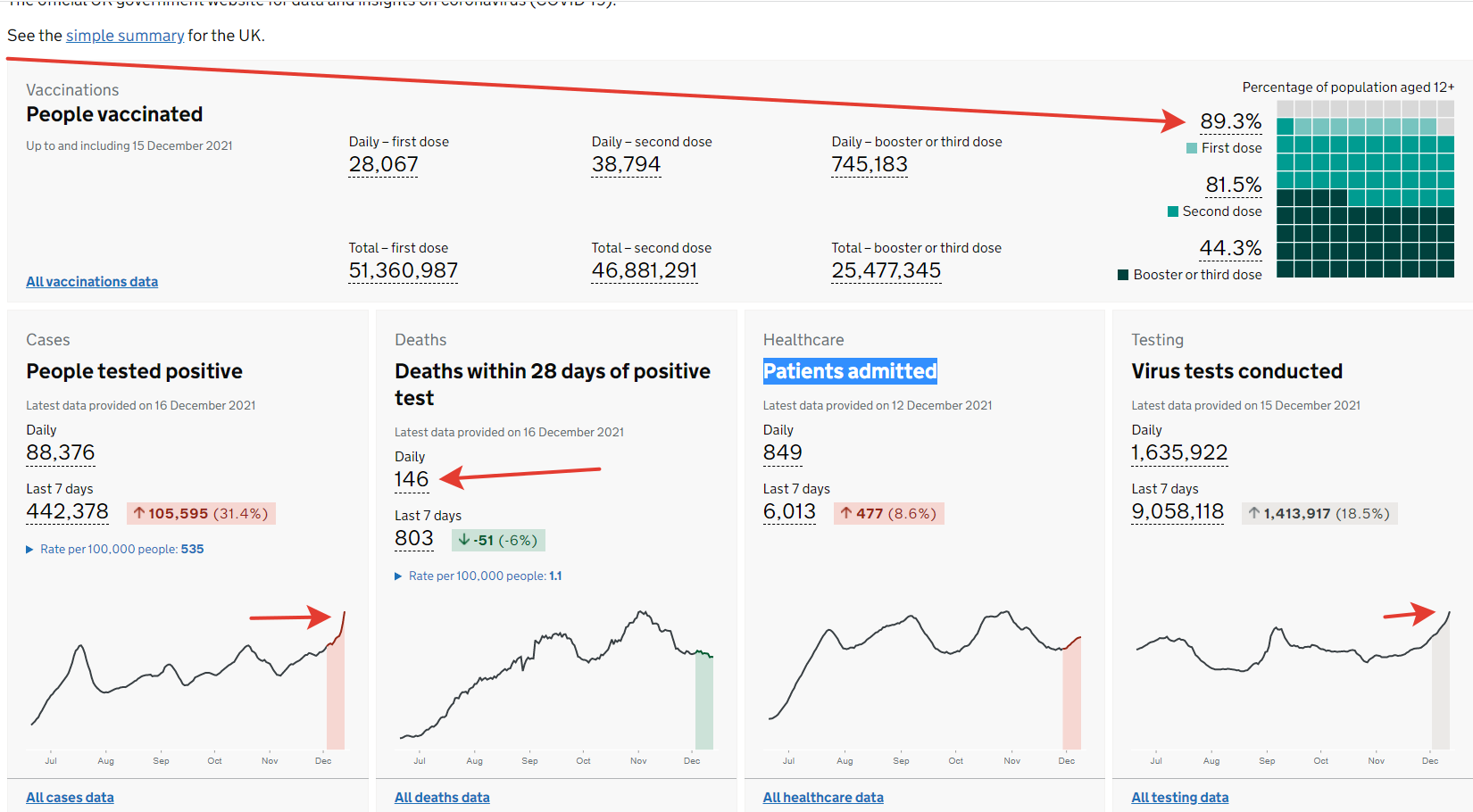The width and height of the screenshot is (1473, 812).
Task: Click the 477 (8.6%) admissions change badge
Action: click(888, 513)
